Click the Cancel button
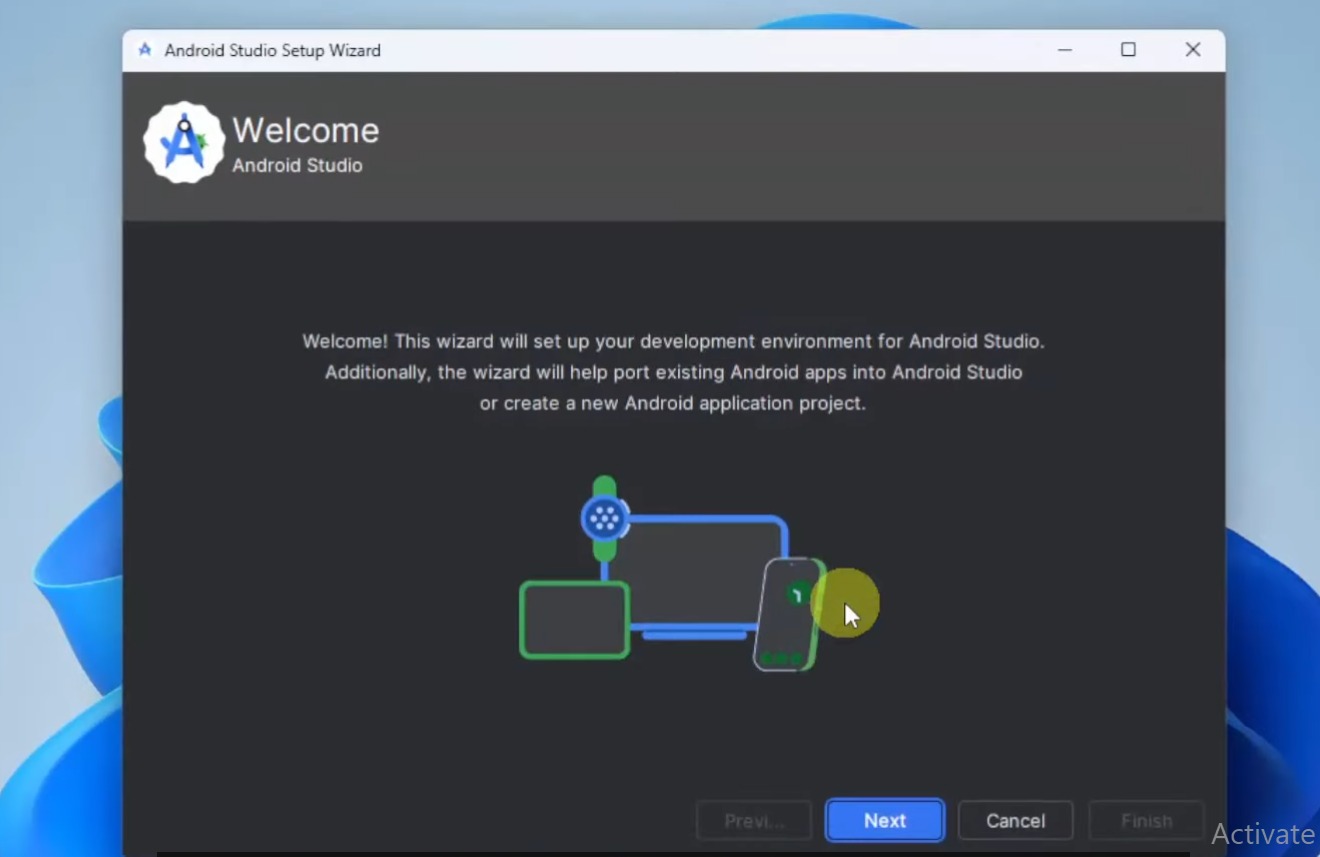This screenshot has width=1320, height=857. pyautogui.click(x=1015, y=820)
